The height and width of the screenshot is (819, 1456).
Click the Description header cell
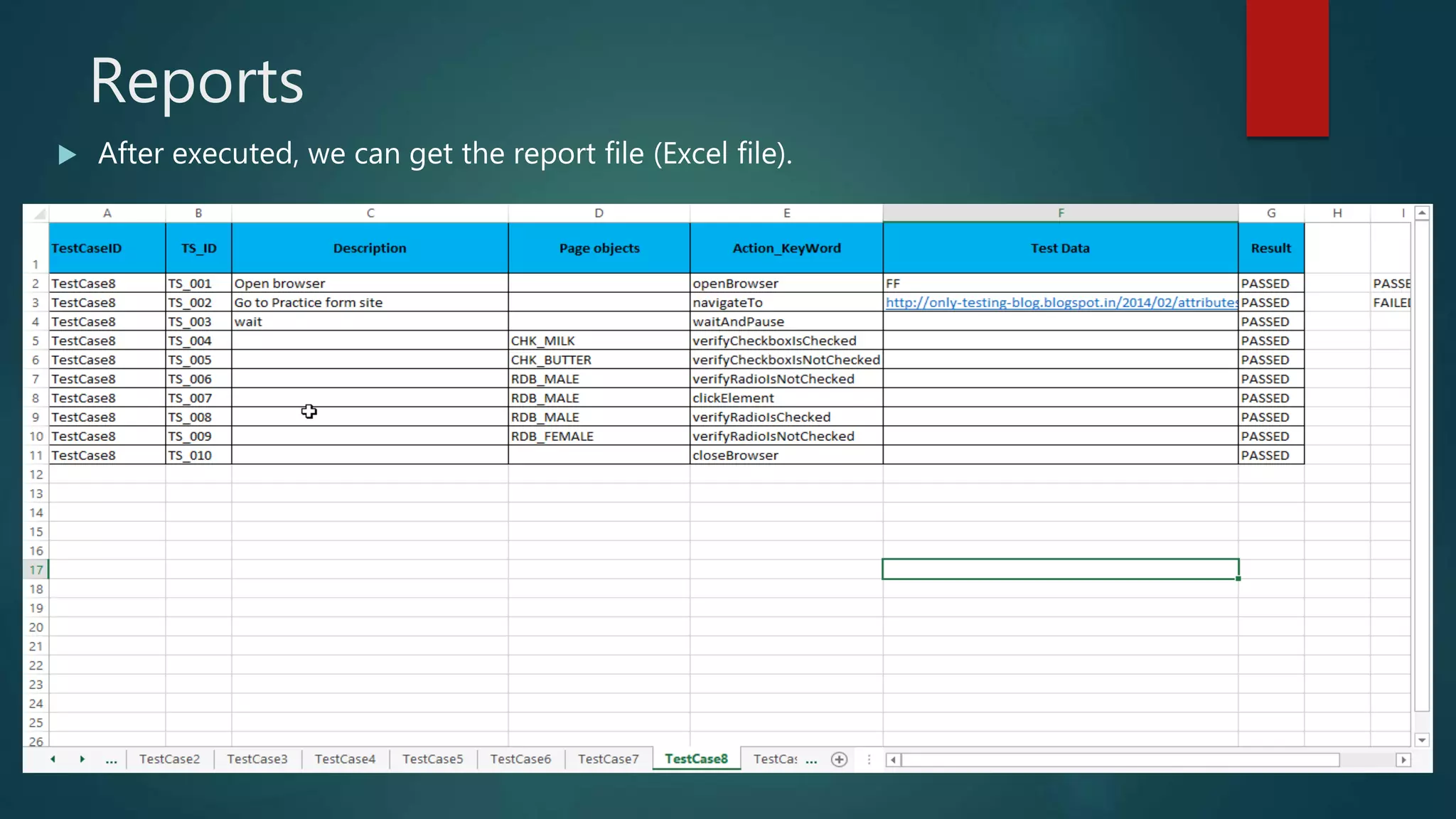(x=370, y=247)
